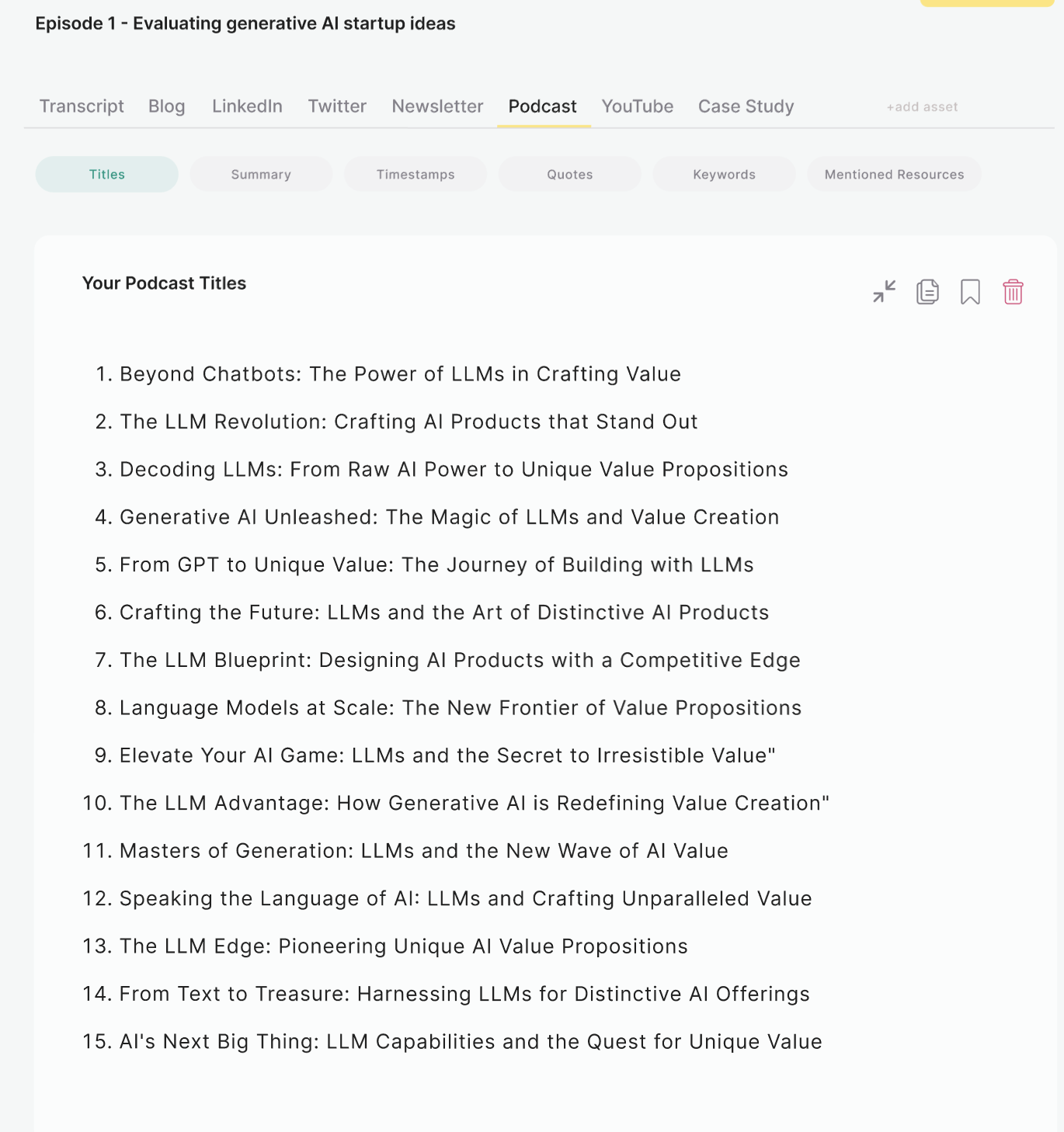This screenshot has height=1132, width=1064.
Task: Switch to the Blog tab
Action: [x=166, y=106]
